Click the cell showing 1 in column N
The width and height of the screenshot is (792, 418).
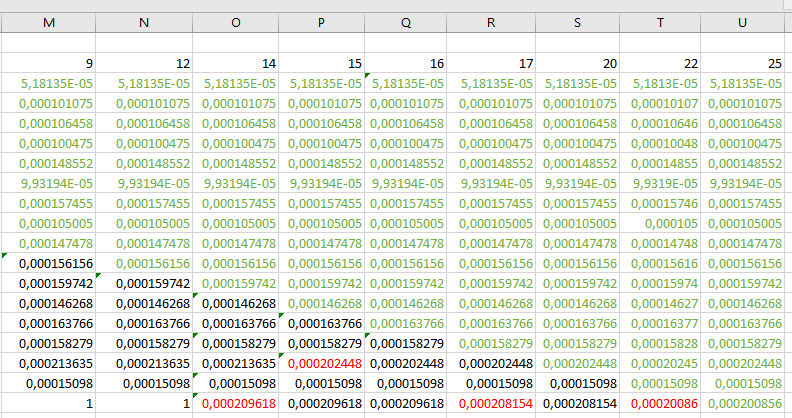(144, 403)
